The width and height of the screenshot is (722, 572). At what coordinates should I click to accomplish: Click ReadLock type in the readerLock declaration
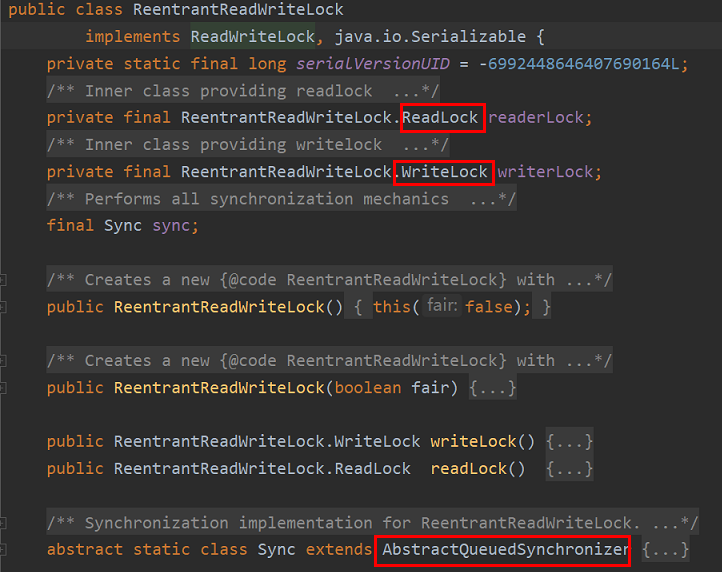coord(440,117)
